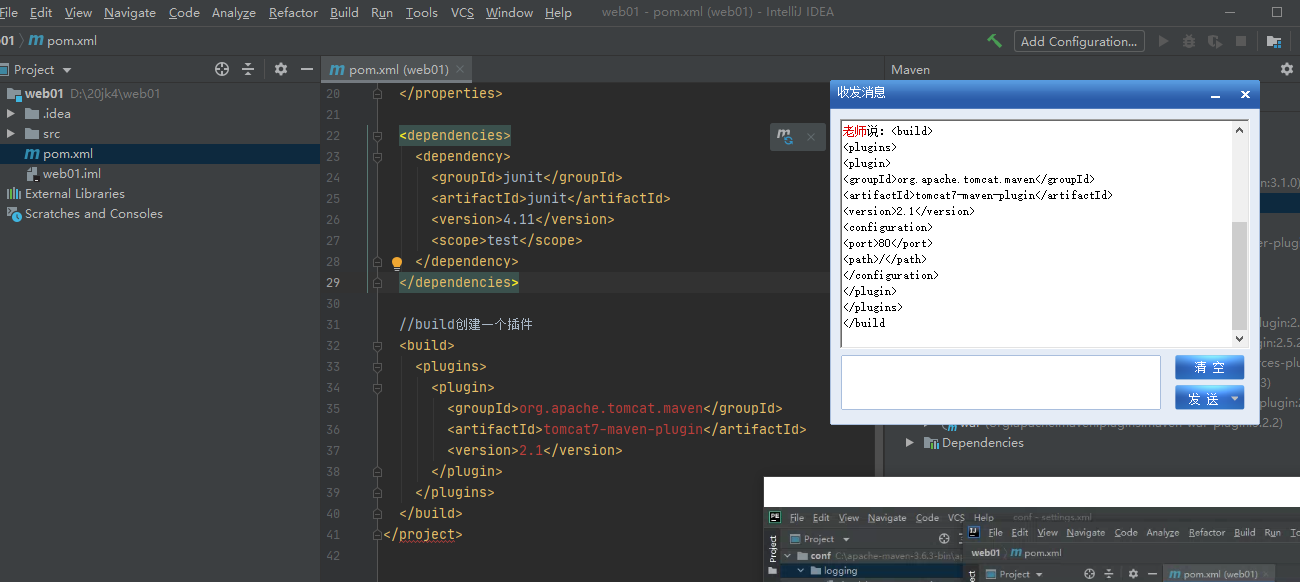Open the Refactor menu

pos(293,13)
